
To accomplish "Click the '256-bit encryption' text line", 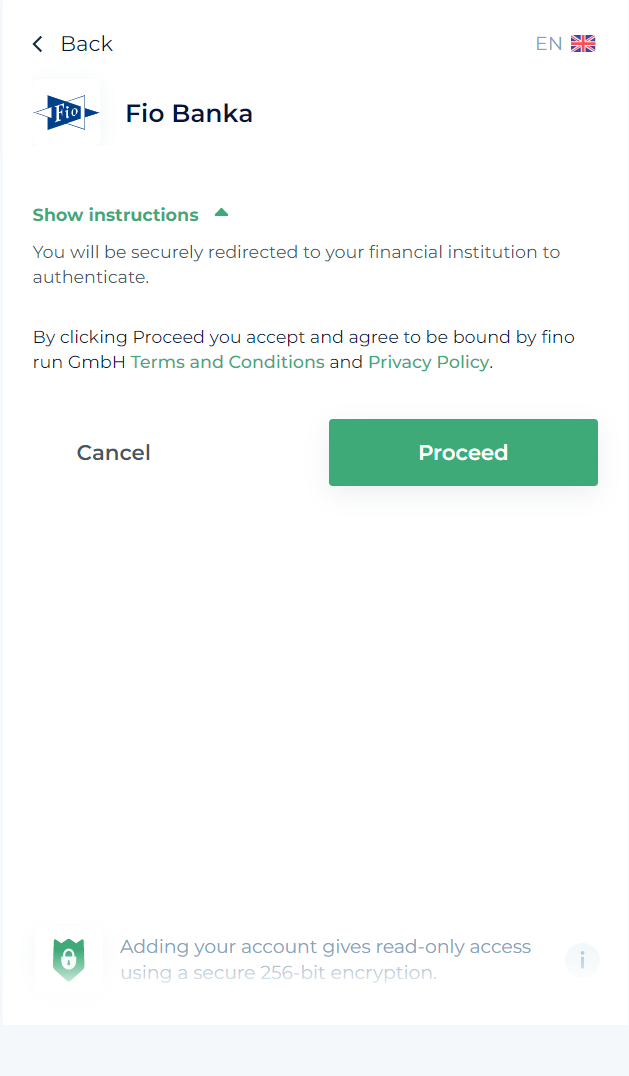I will 280,972.
